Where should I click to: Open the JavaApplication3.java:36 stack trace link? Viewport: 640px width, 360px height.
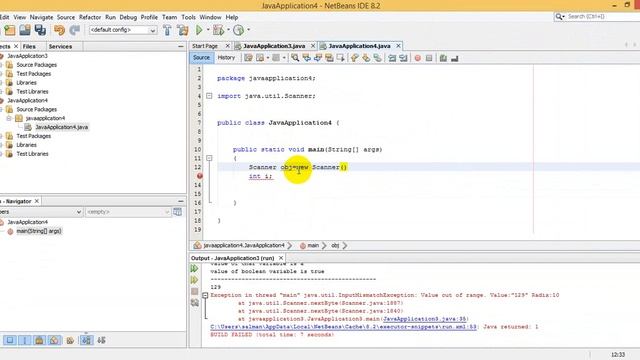coord(424,319)
